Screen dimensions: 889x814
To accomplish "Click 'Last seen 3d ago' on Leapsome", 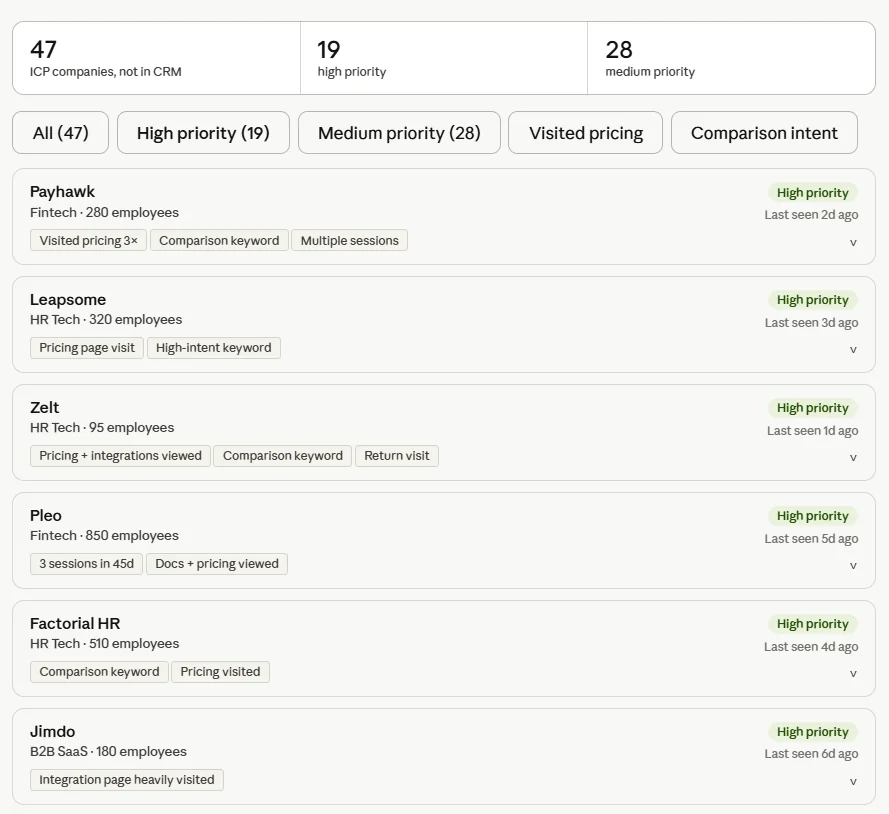I will 811,323.
